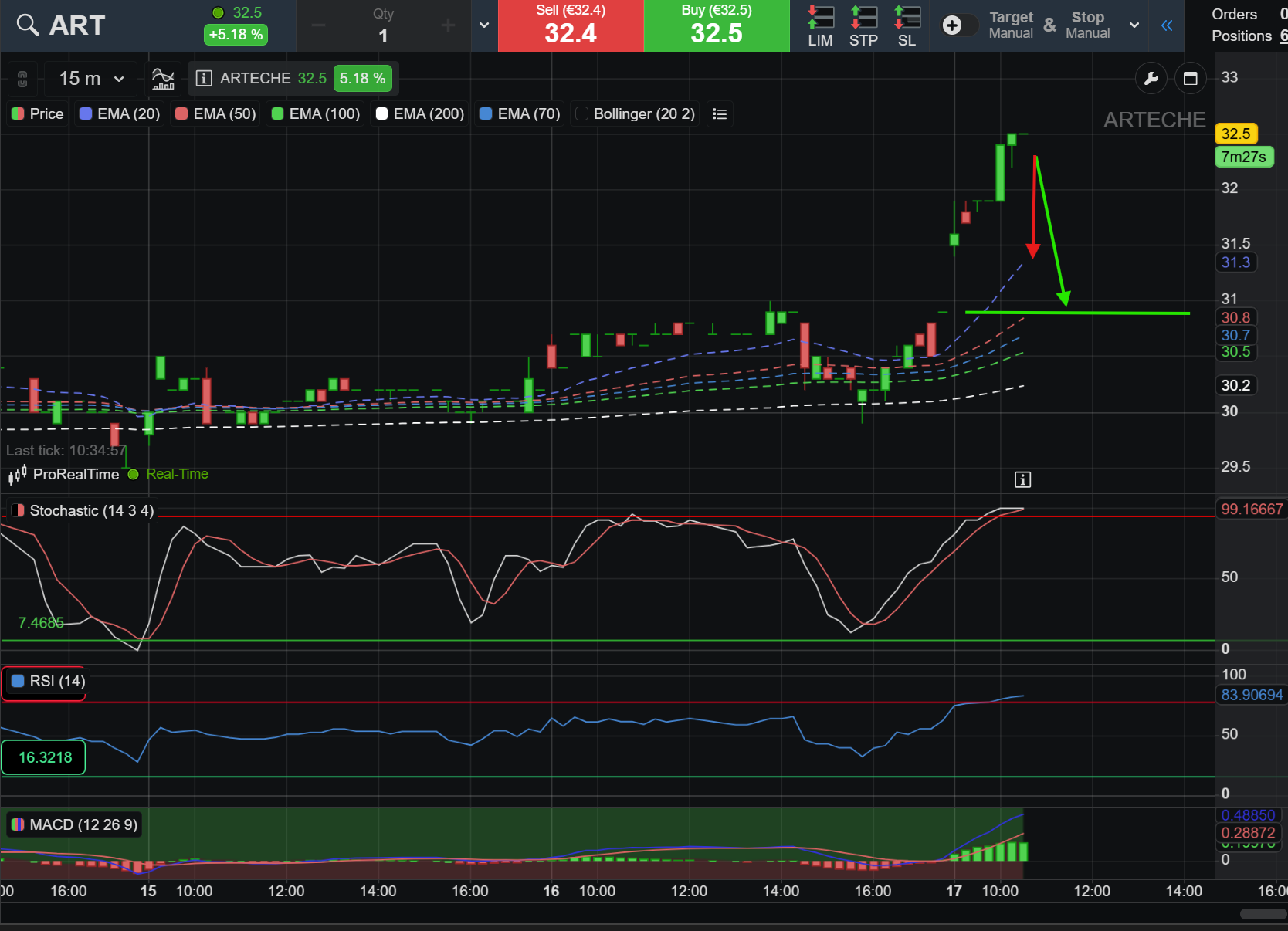Click the 0.28872 MACD signal value label

(1248, 833)
